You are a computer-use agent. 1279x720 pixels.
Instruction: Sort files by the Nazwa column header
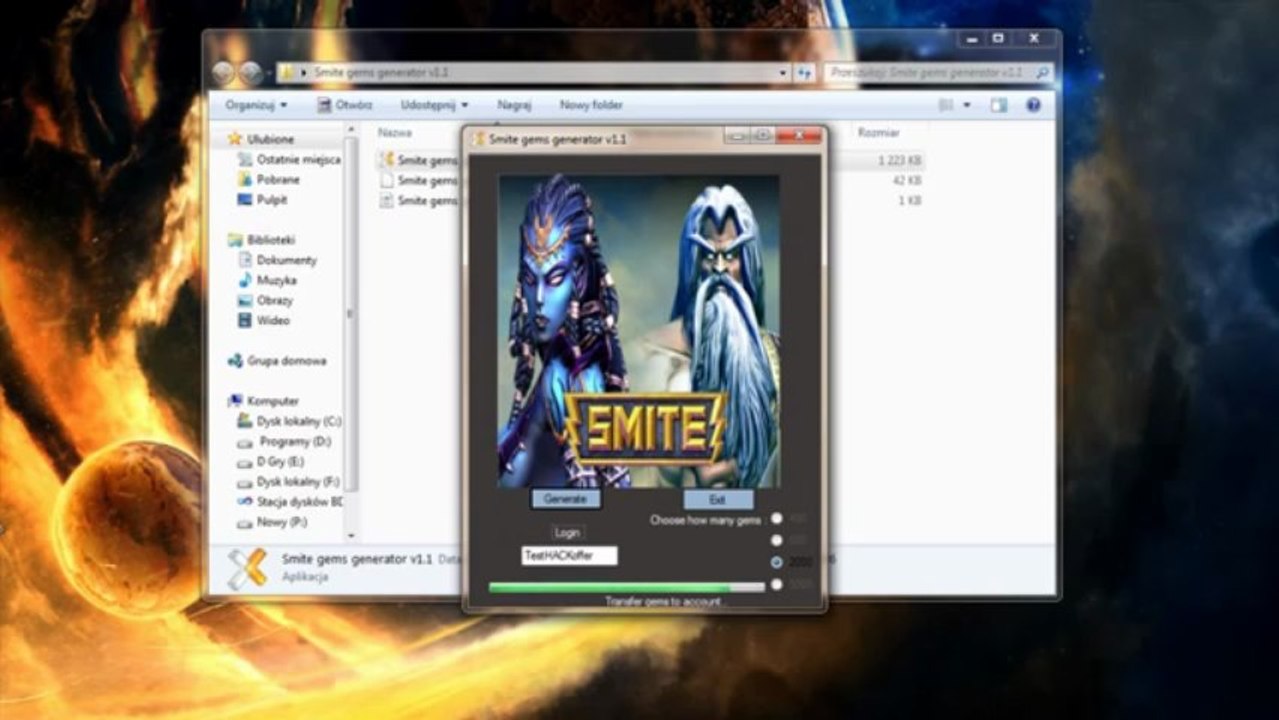tap(395, 132)
